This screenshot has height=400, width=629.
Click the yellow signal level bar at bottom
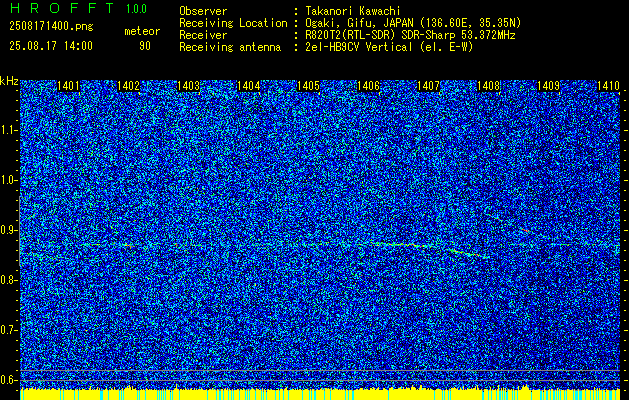click(320, 394)
